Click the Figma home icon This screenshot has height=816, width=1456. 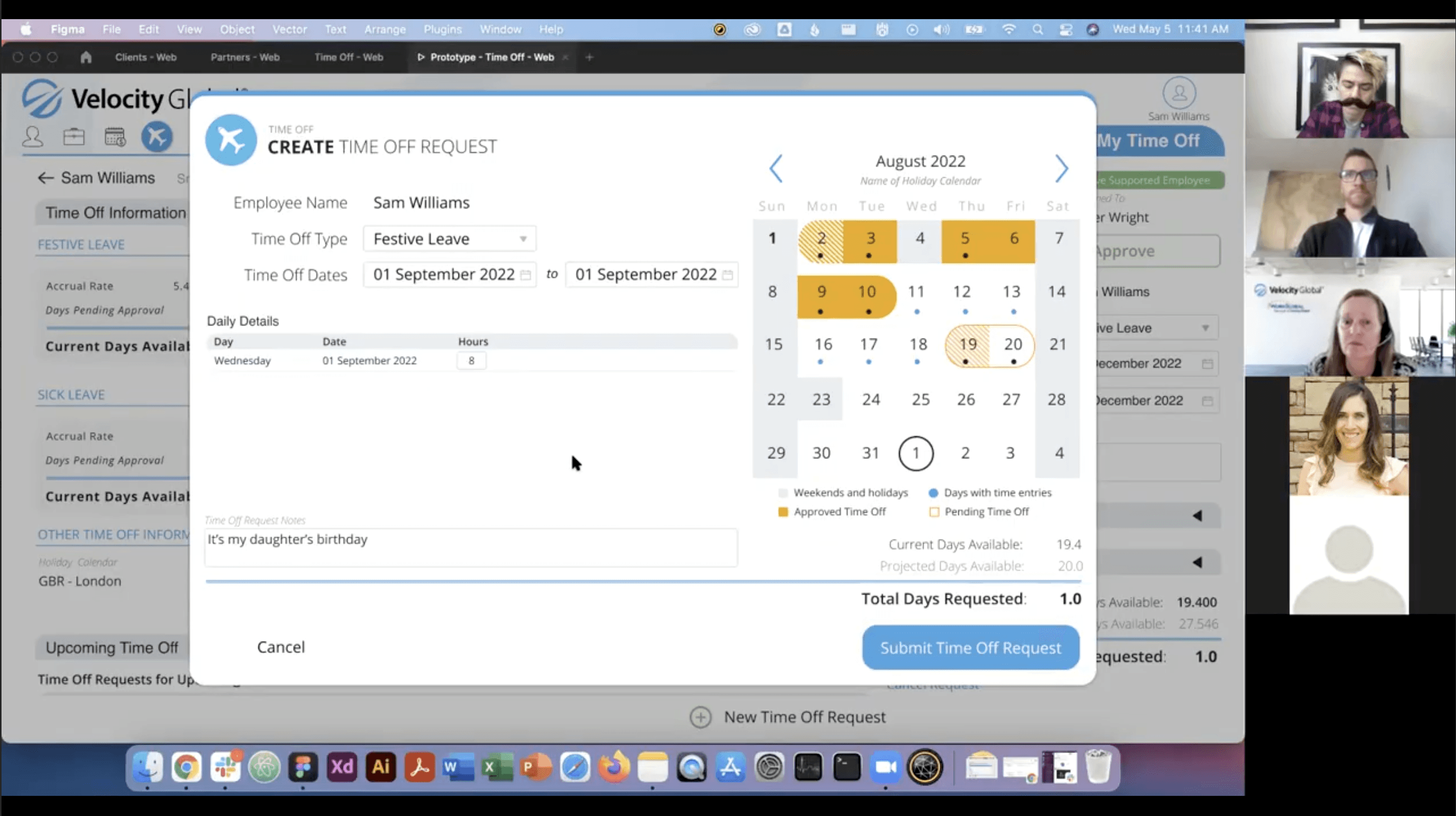[x=86, y=57]
